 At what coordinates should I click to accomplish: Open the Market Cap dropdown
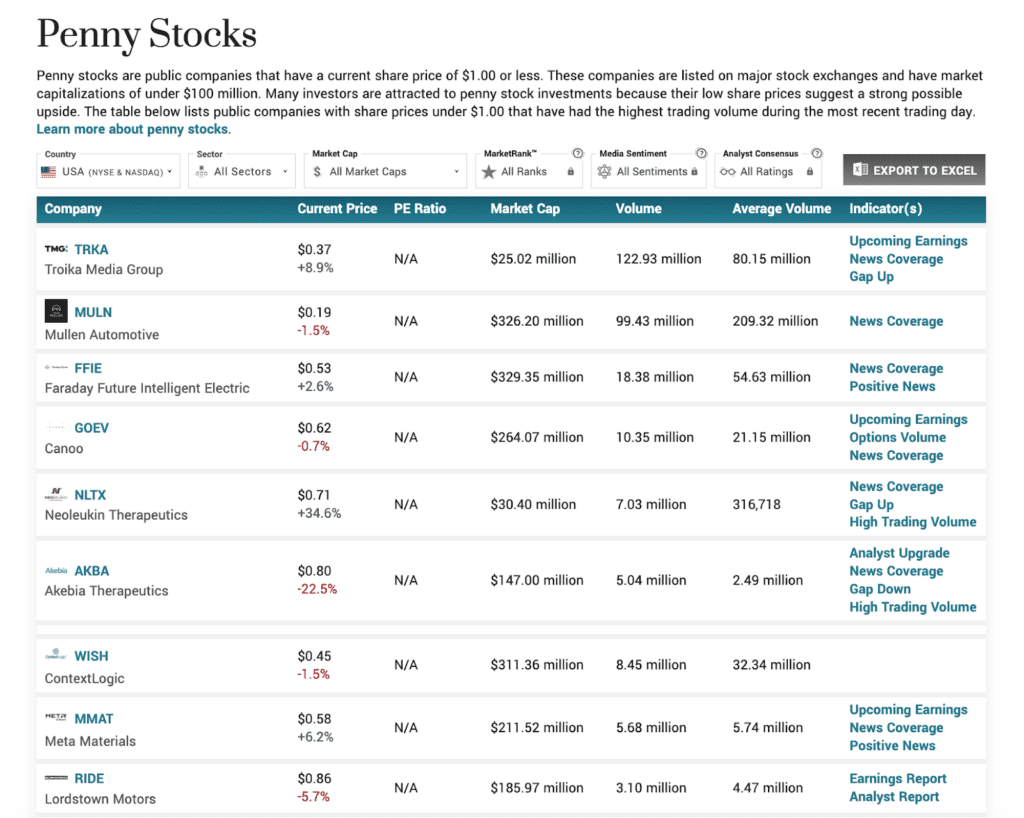click(x=385, y=171)
